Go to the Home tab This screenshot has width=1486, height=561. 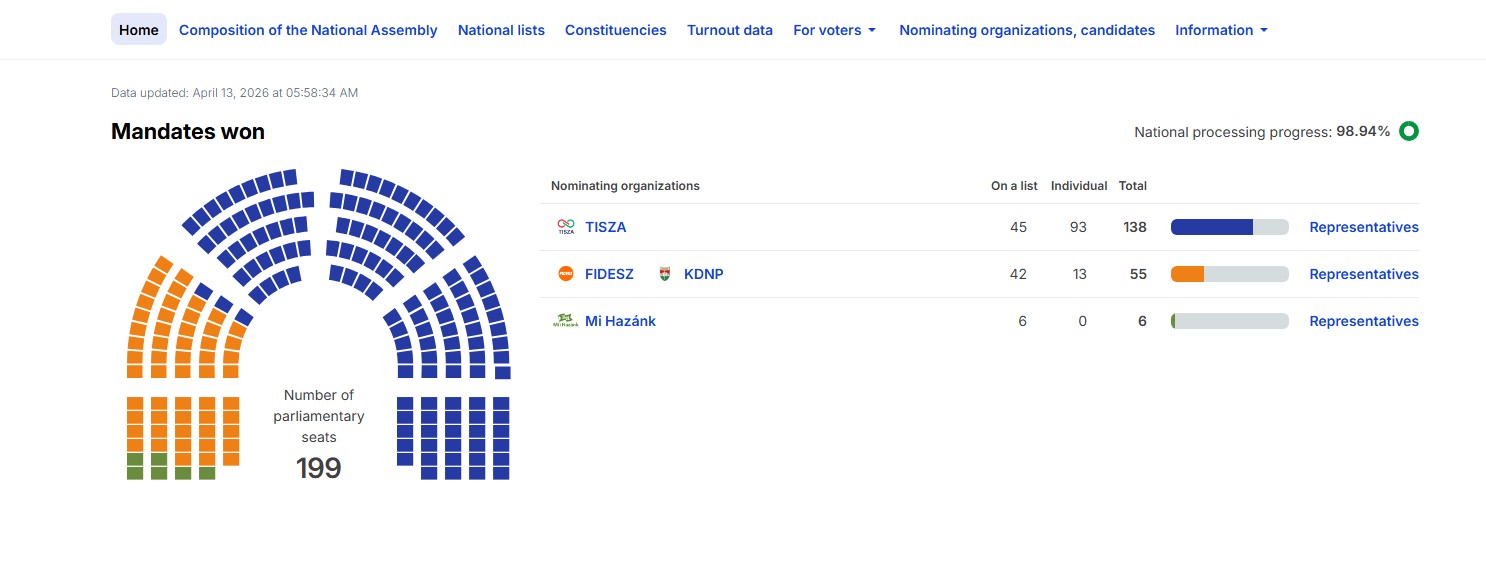coord(138,30)
